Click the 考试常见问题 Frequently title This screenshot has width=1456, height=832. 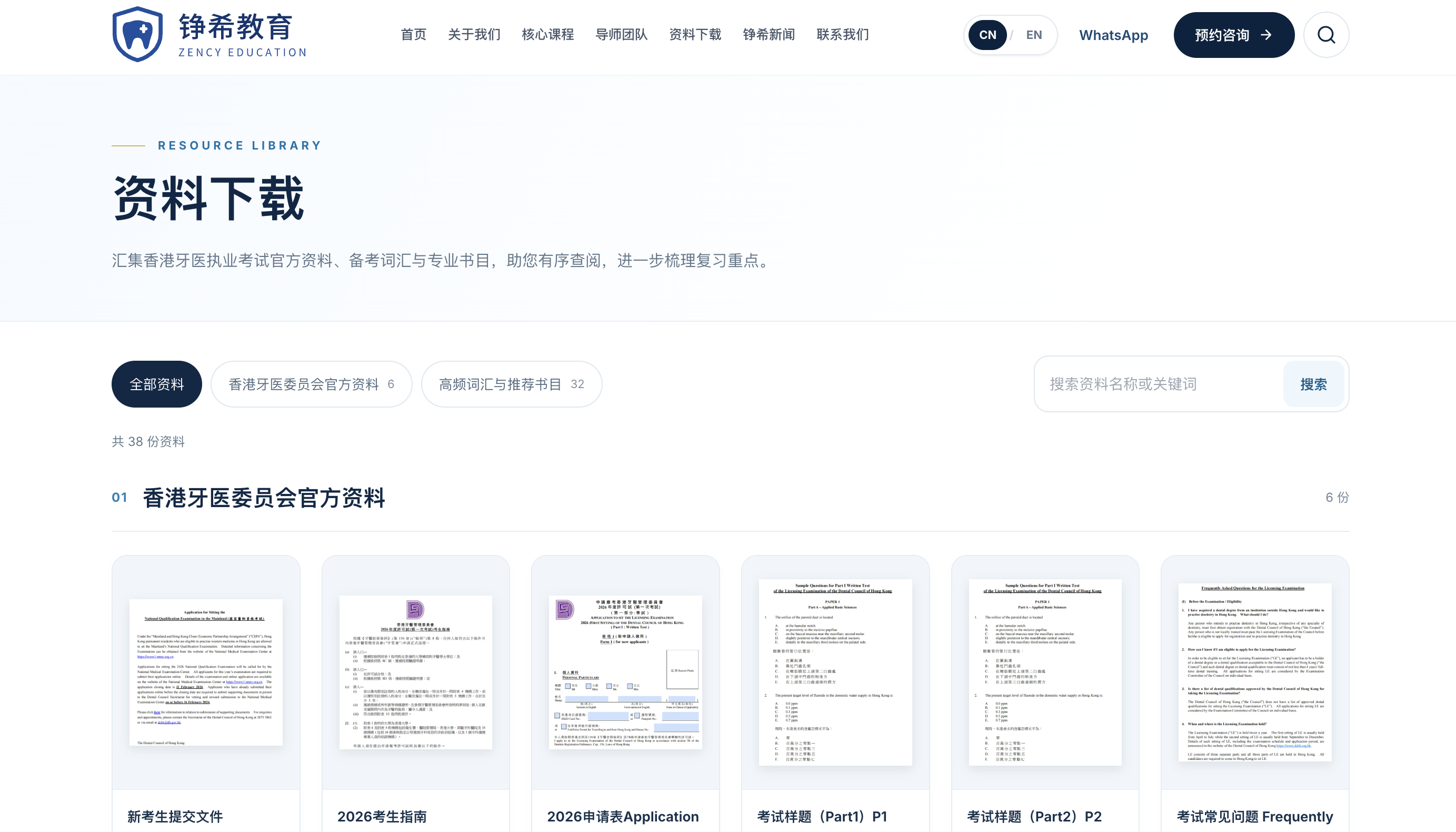1254,817
